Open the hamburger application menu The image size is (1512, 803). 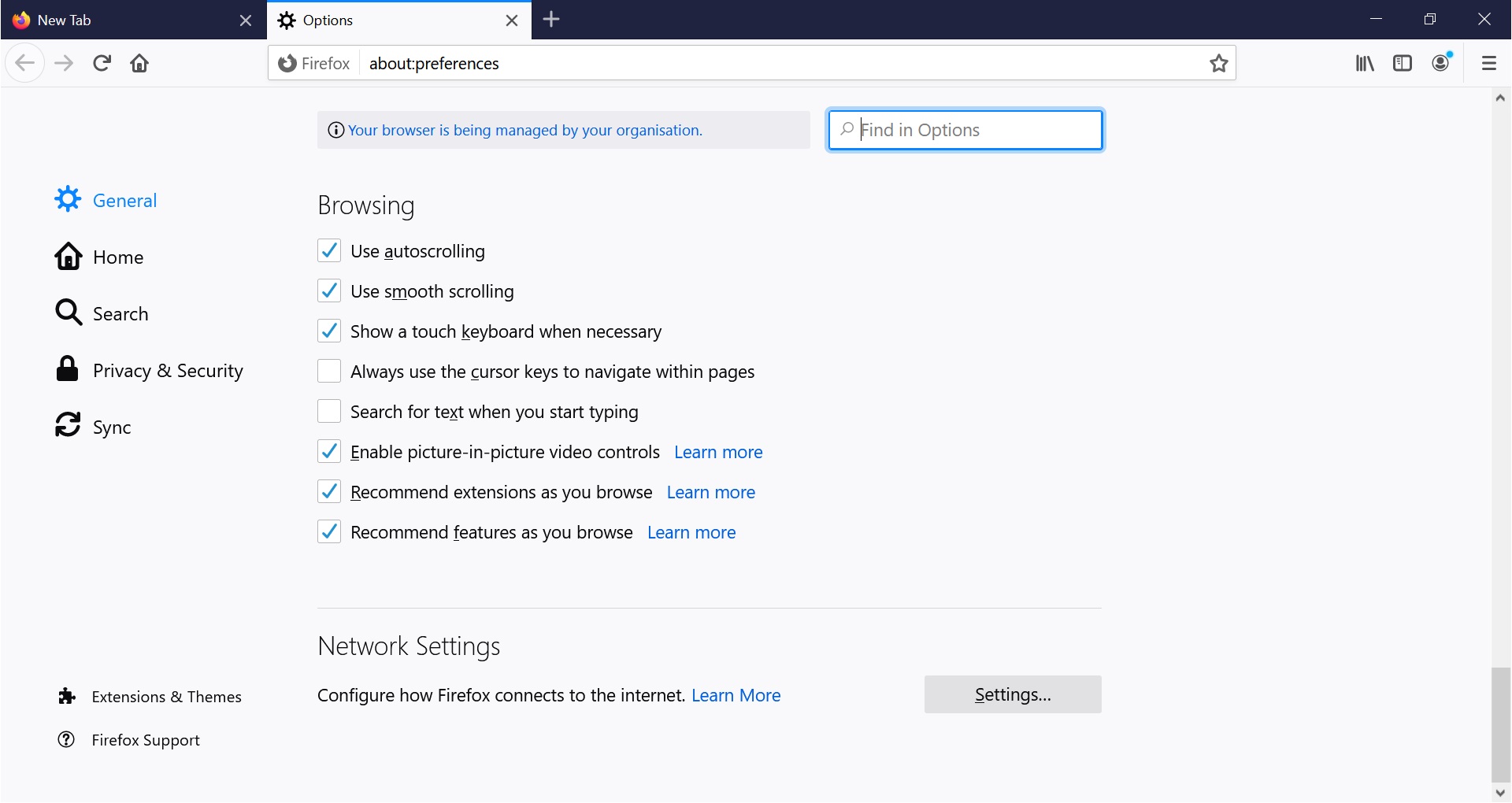[x=1488, y=63]
